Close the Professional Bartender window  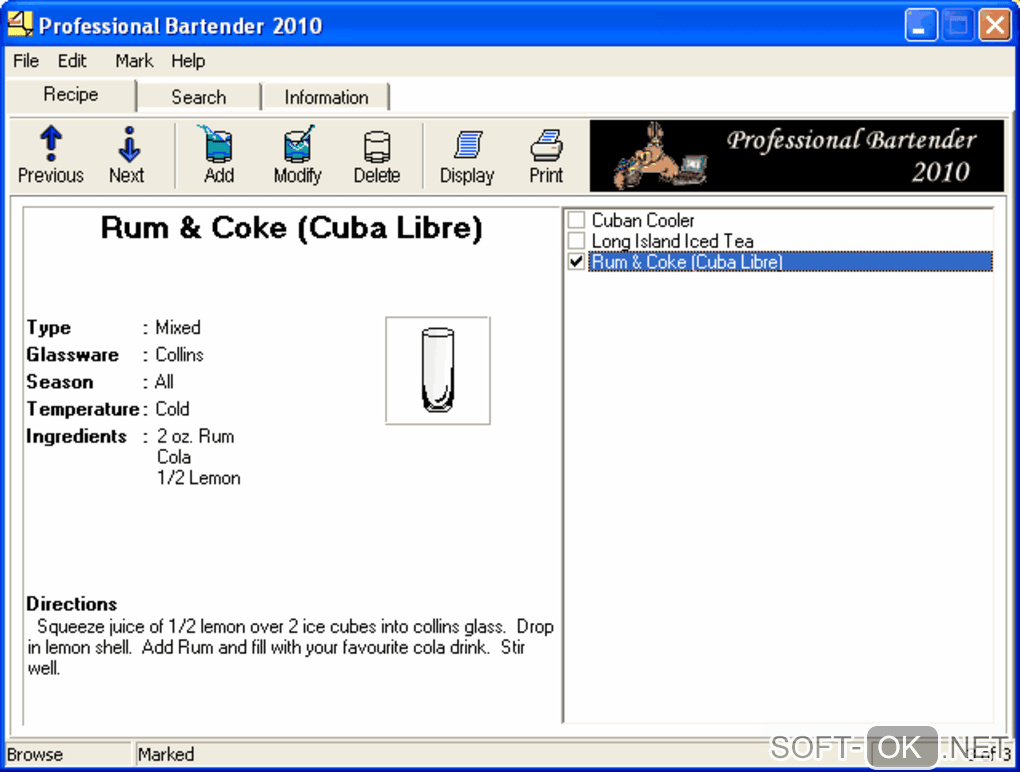(x=995, y=25)
